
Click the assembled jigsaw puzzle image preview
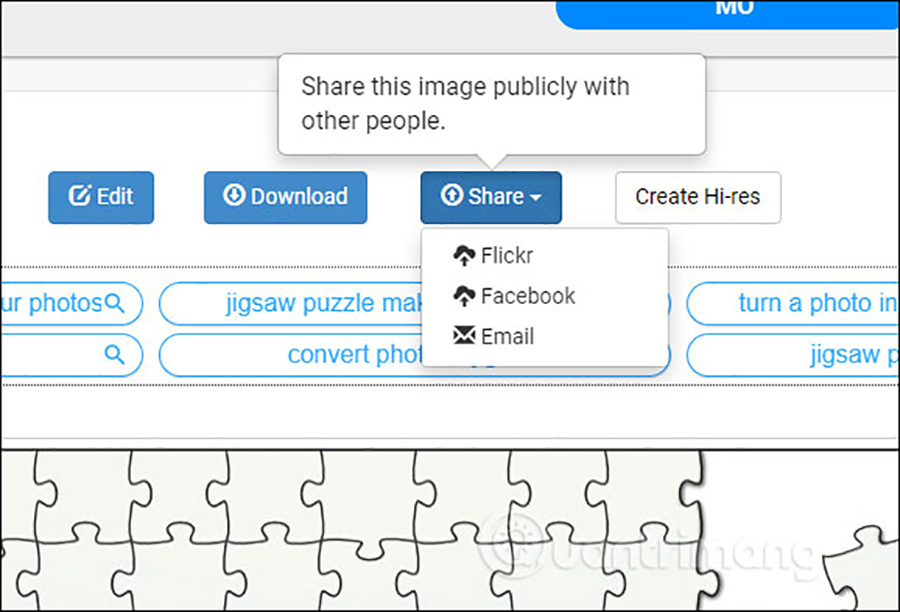click(350, 530)
